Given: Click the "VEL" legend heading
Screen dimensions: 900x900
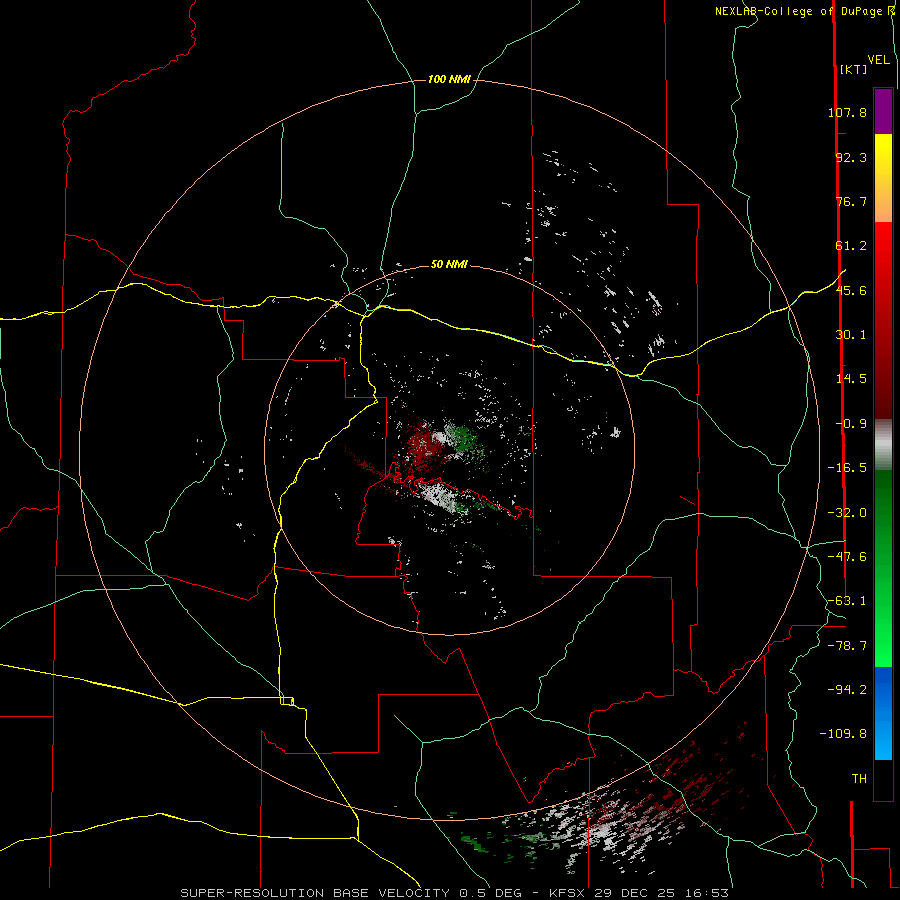Looking at the screenshot, I should click(x=878, y=60).
